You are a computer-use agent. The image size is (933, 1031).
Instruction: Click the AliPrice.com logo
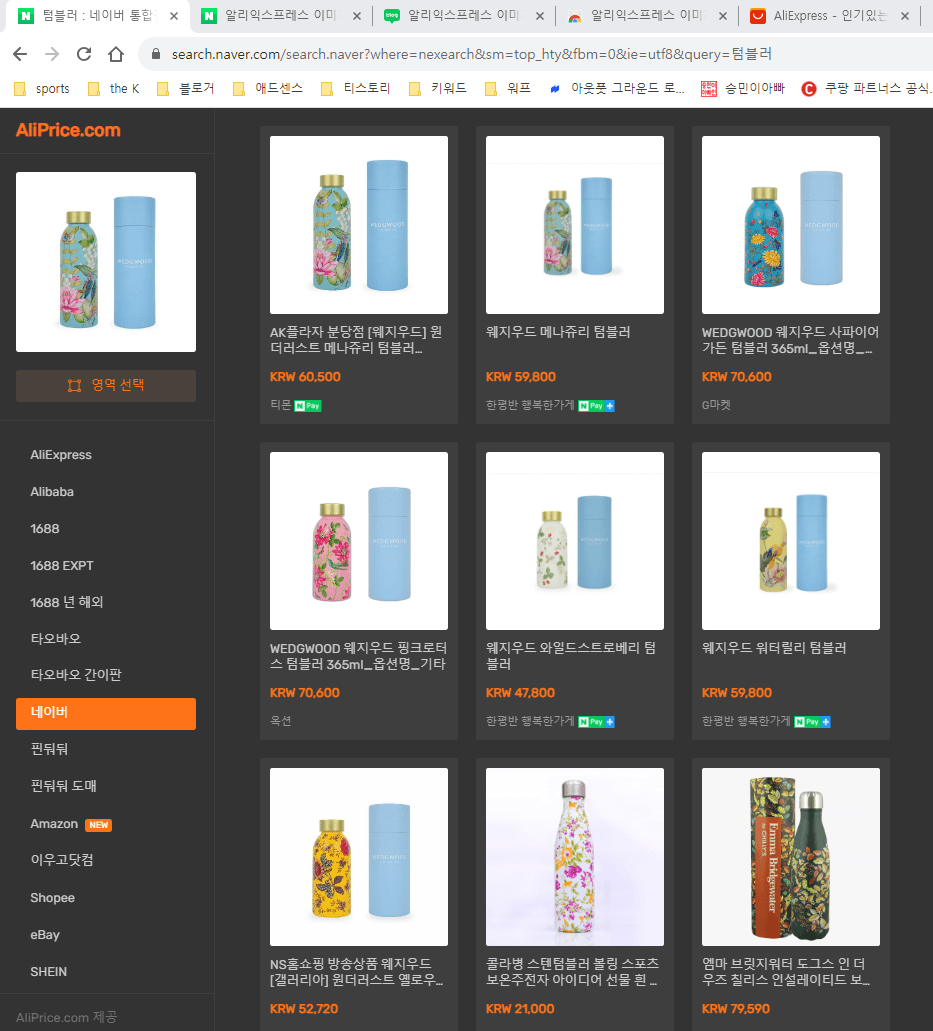[x=68, y=130]
